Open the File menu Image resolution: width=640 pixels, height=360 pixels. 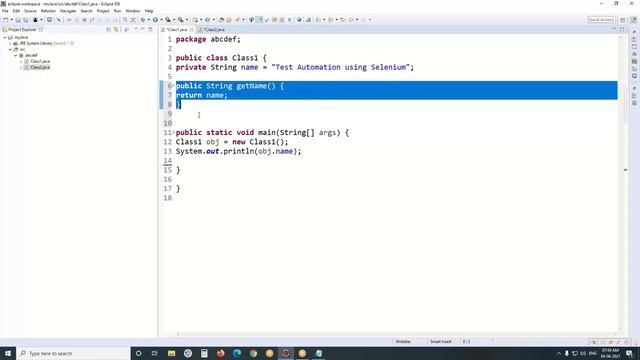tap(5, 11)
